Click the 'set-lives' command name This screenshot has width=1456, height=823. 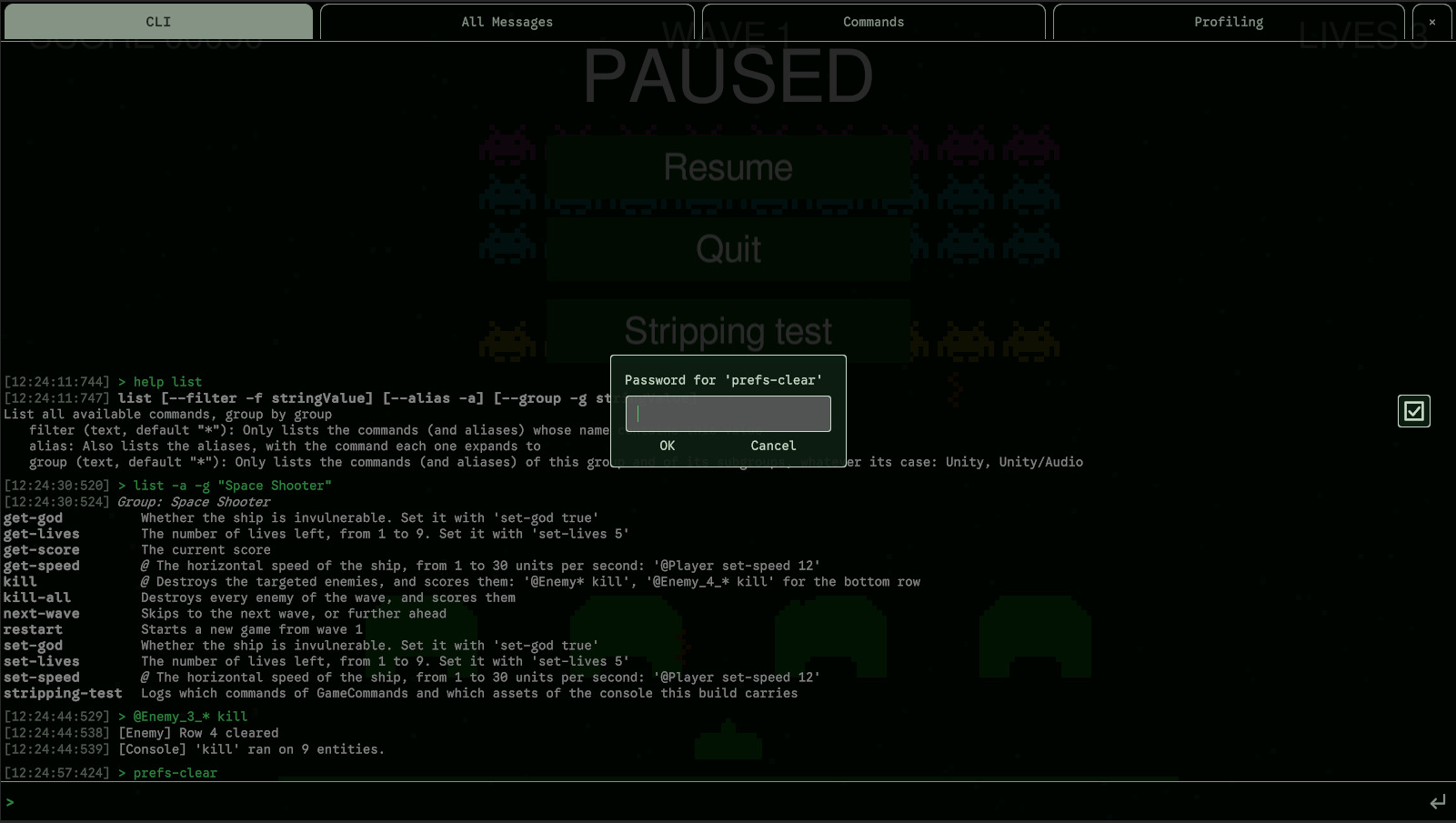click(42, 661)
